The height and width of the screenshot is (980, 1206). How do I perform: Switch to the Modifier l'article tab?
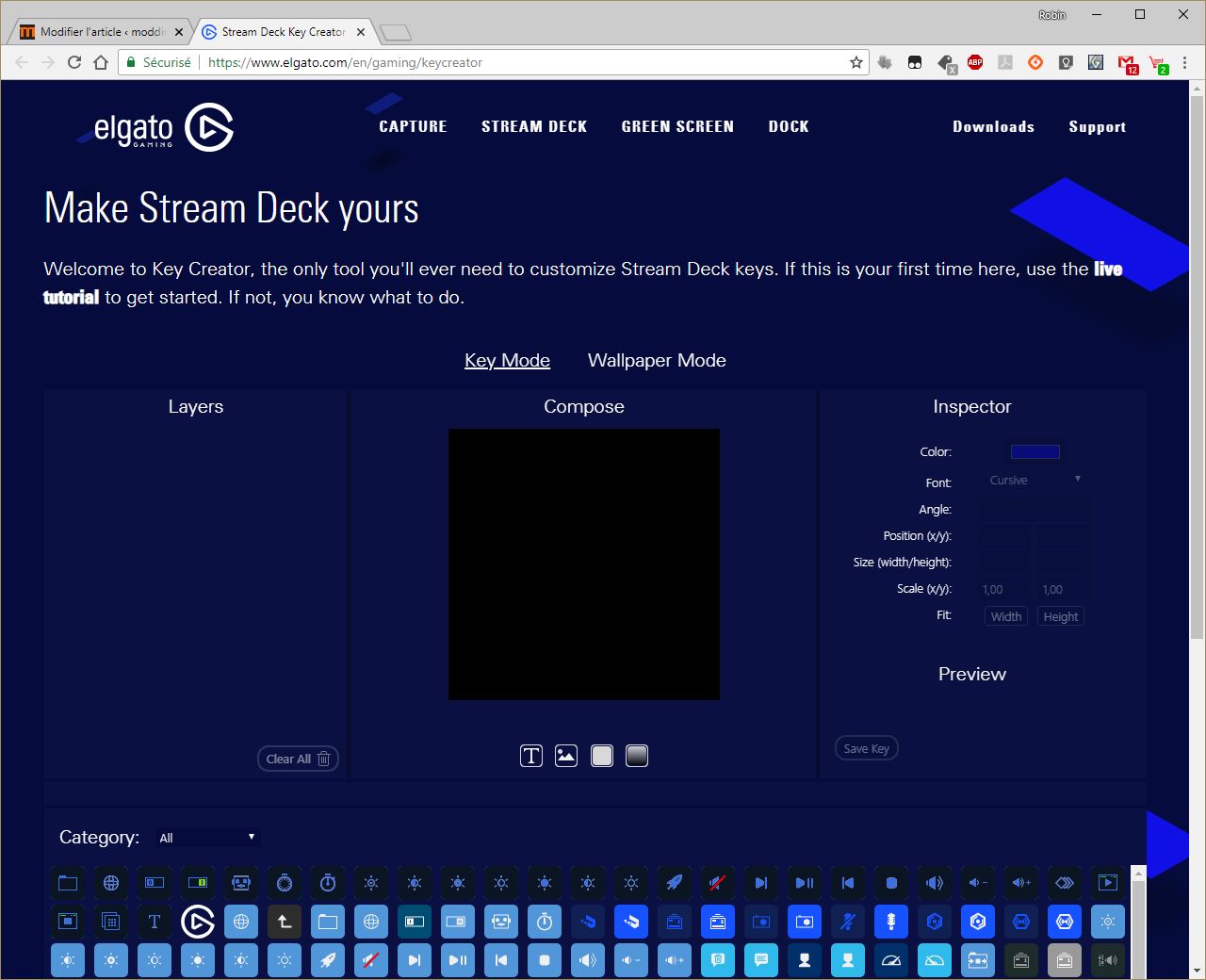click(x=101, y=31)
